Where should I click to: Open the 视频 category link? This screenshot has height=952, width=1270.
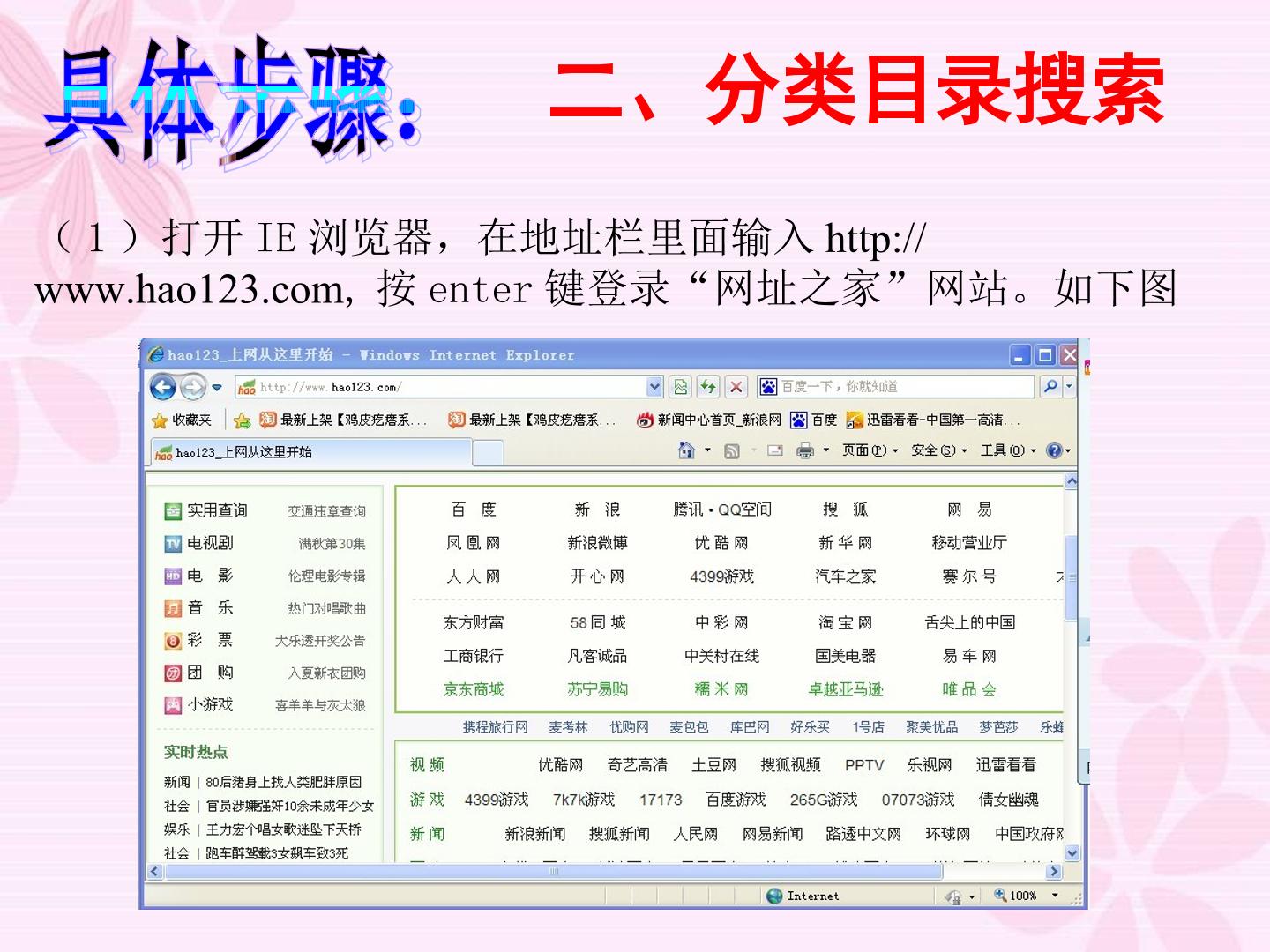[x=427, y=765]
